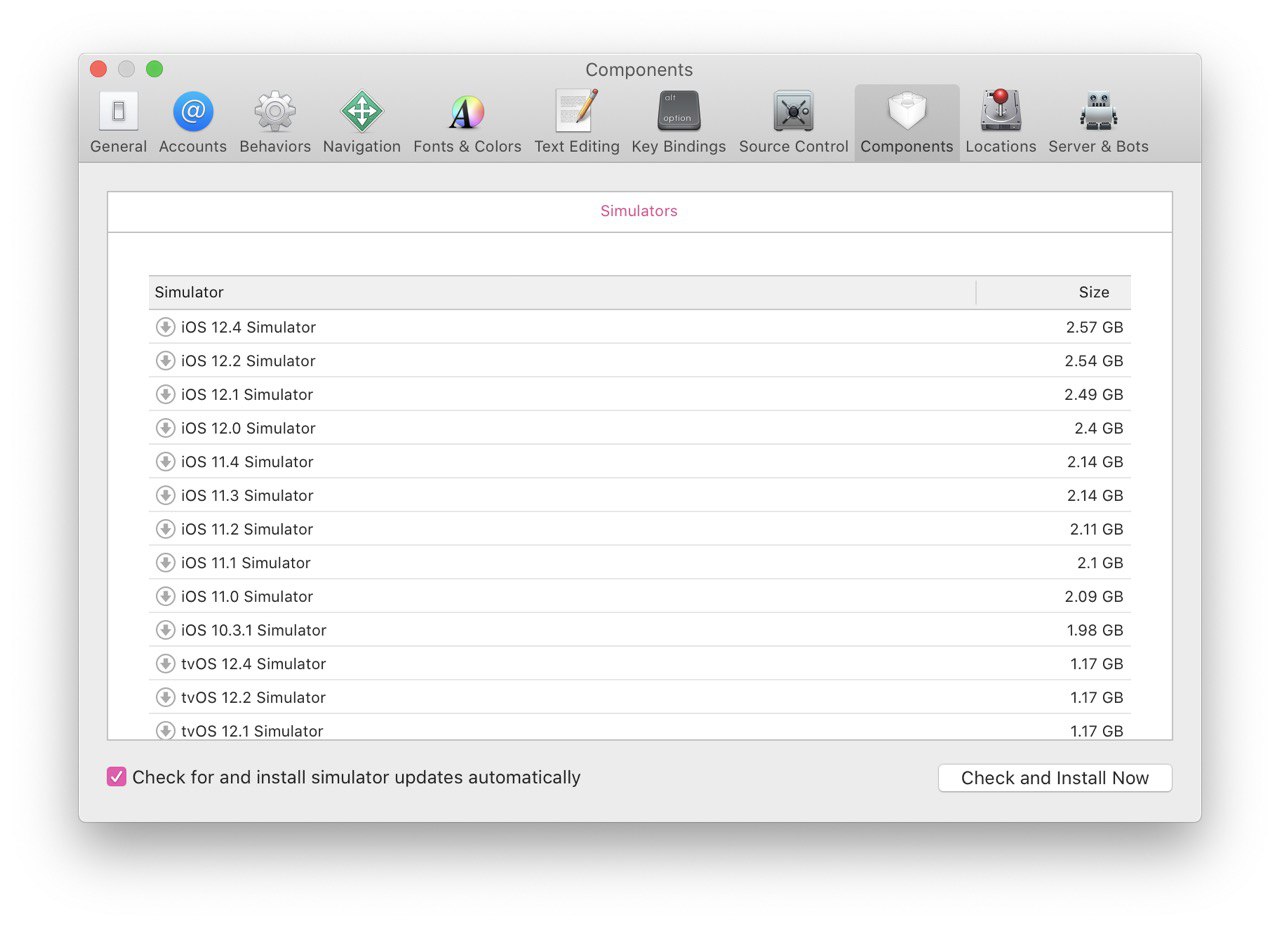Download the iOS 10.3.1 Simulator

tap(165, 630)
